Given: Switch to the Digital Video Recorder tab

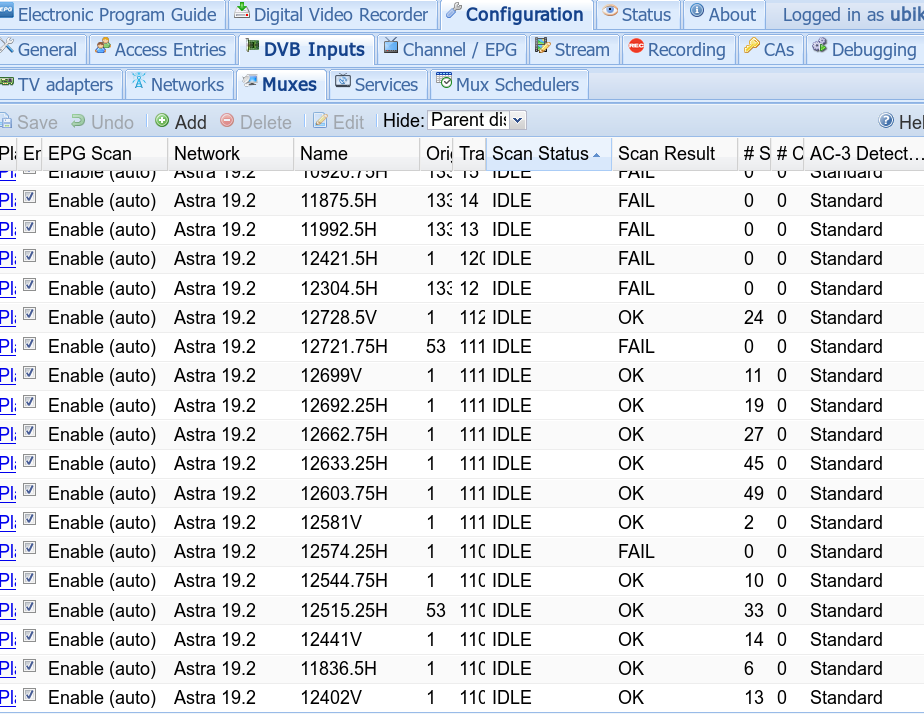Looking at the screenshot, I should pos(331,14).
